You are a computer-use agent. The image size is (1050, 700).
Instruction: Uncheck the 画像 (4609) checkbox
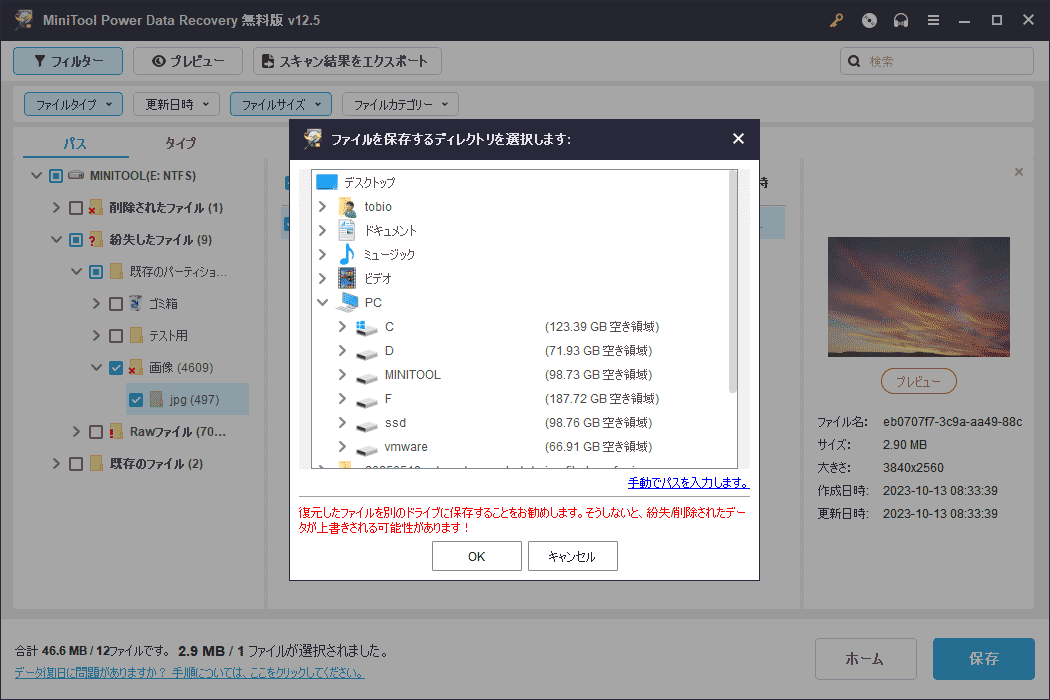[116, 368]
